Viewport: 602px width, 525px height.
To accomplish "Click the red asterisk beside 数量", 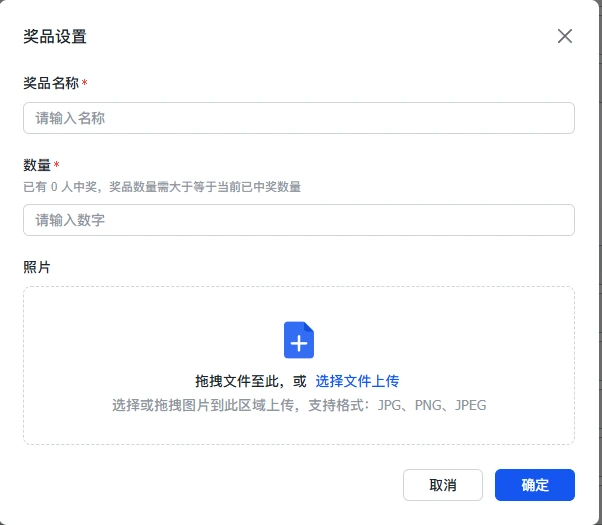I will [x=57, y=165].
